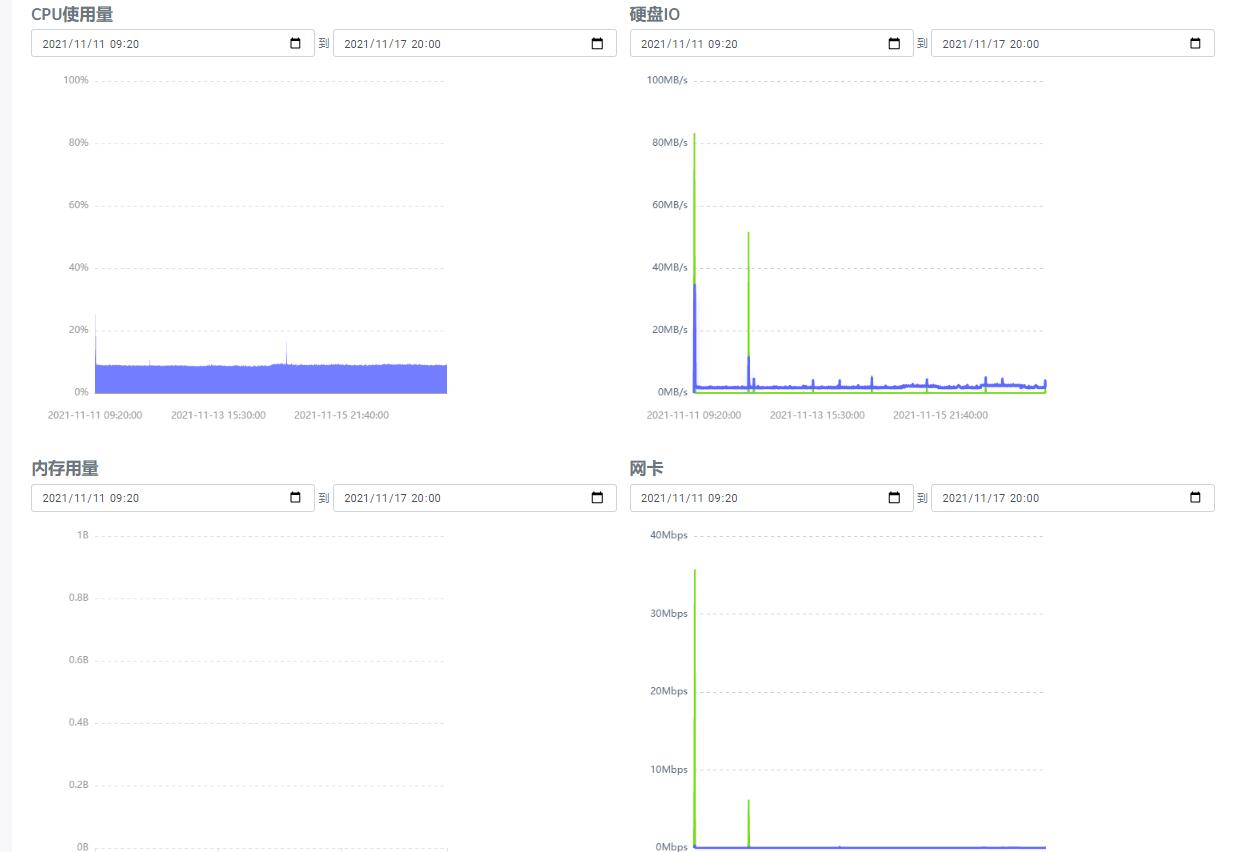1235x852 pixels.
Task: Click the 0.8B axis label in memory chart
Action: (78, 598)
